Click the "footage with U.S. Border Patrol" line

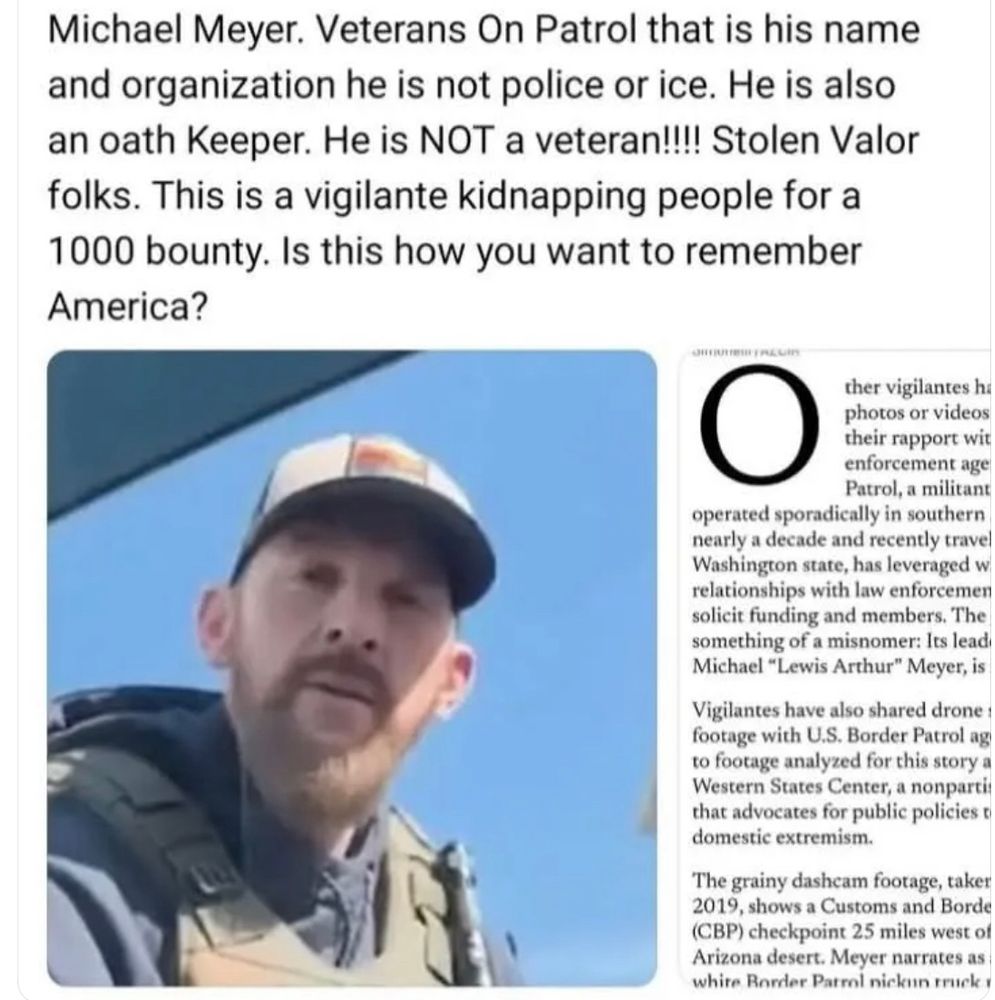pos(841,735)
